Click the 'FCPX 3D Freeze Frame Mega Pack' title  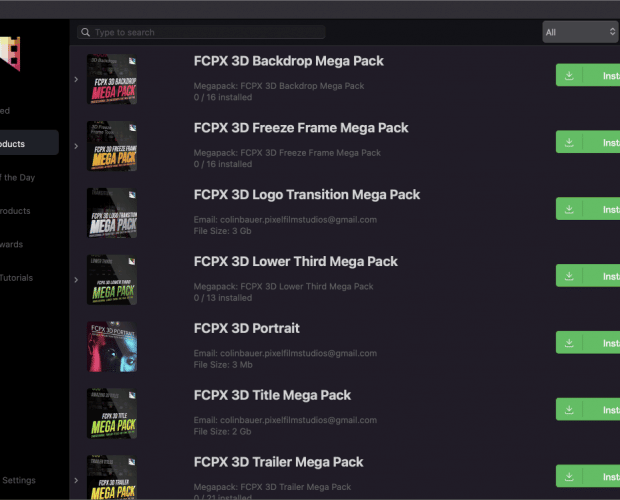(x=301, y=128)
